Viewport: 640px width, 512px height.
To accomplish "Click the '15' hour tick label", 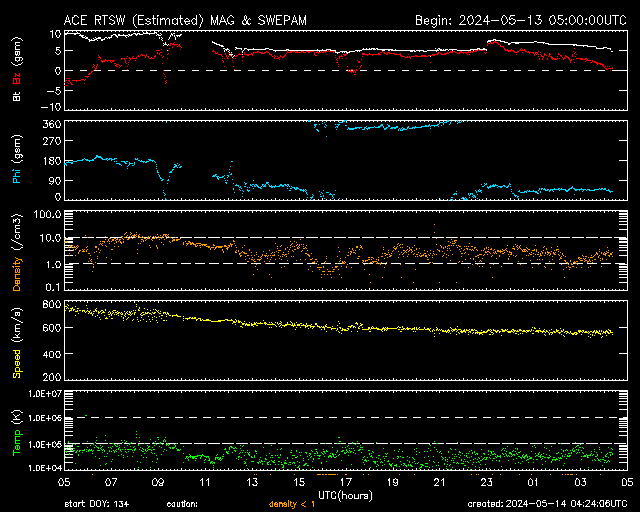I will coord(299,482).
